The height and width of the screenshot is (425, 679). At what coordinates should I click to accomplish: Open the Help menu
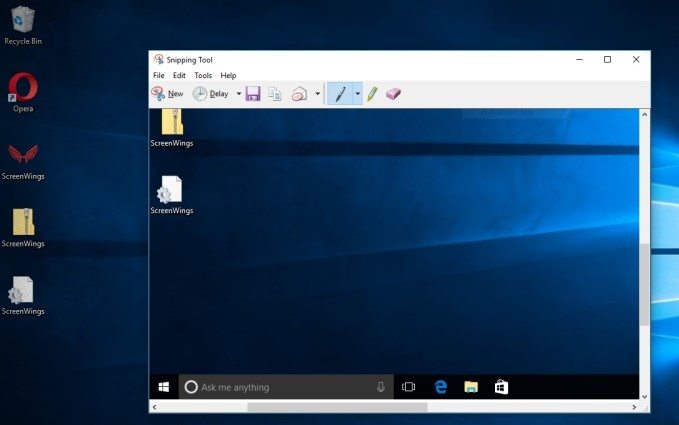[x=228, y=75]
